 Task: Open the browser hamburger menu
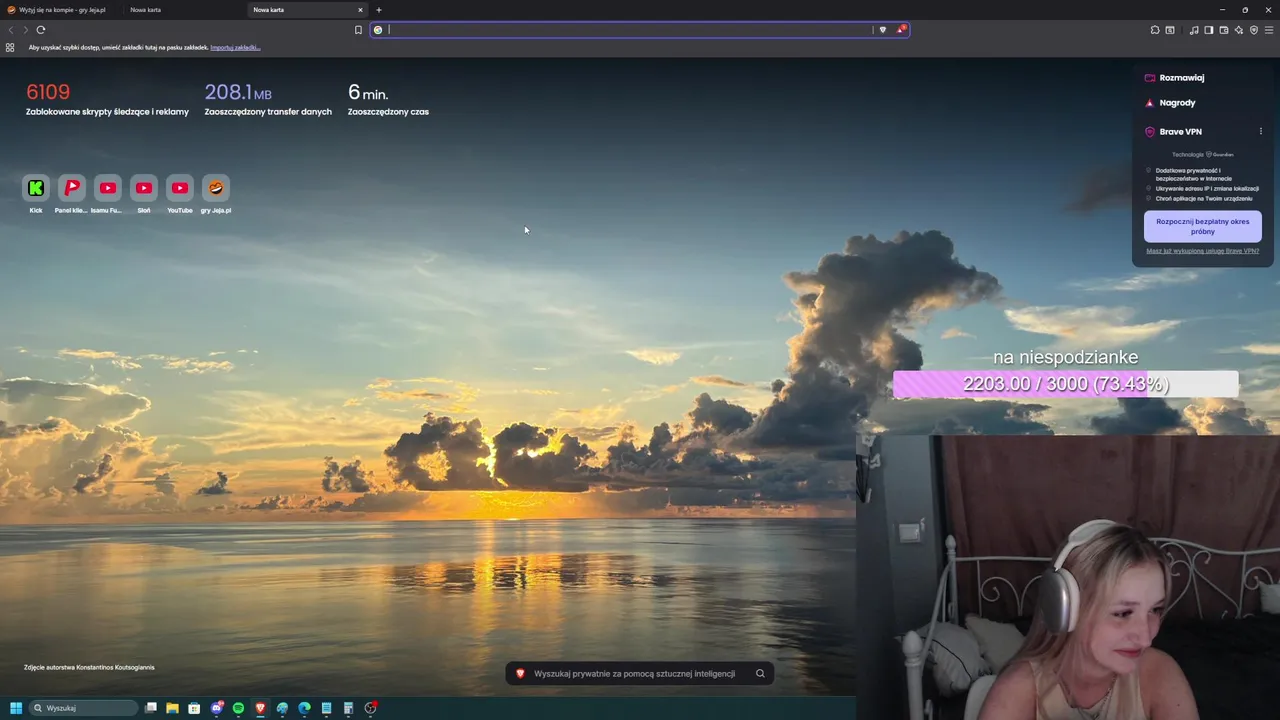click(x=1269, y=30)
